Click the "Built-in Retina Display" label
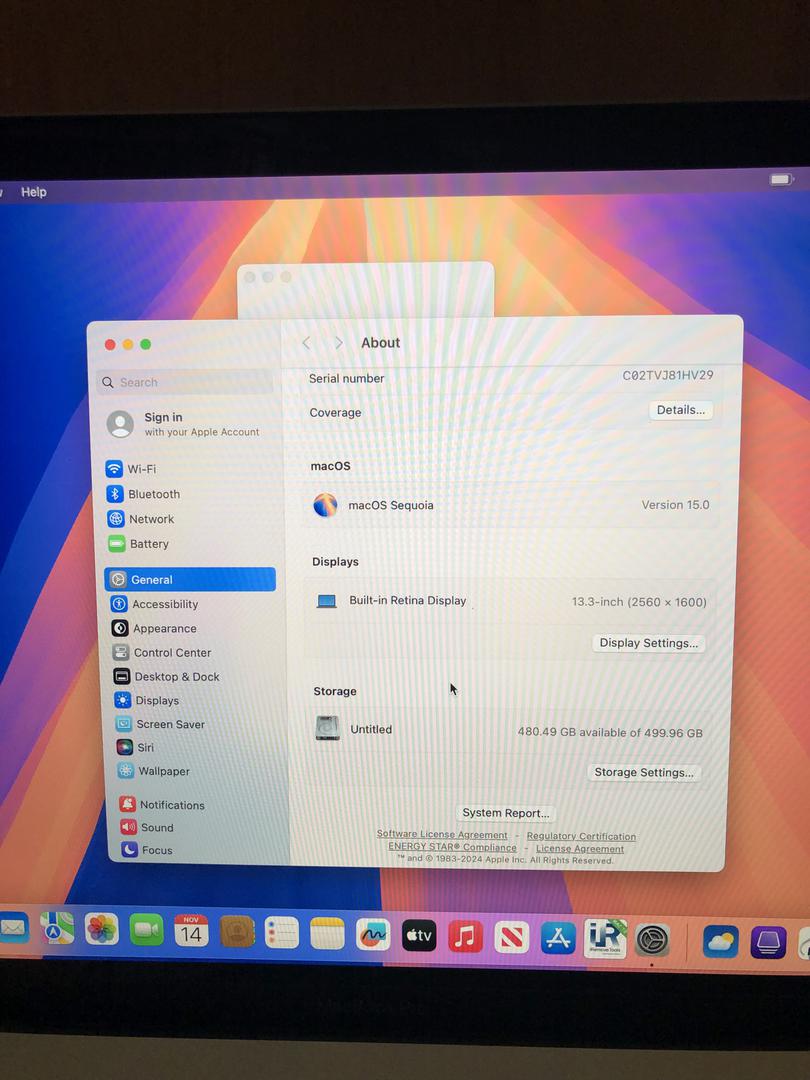 (x=408, y=601)
